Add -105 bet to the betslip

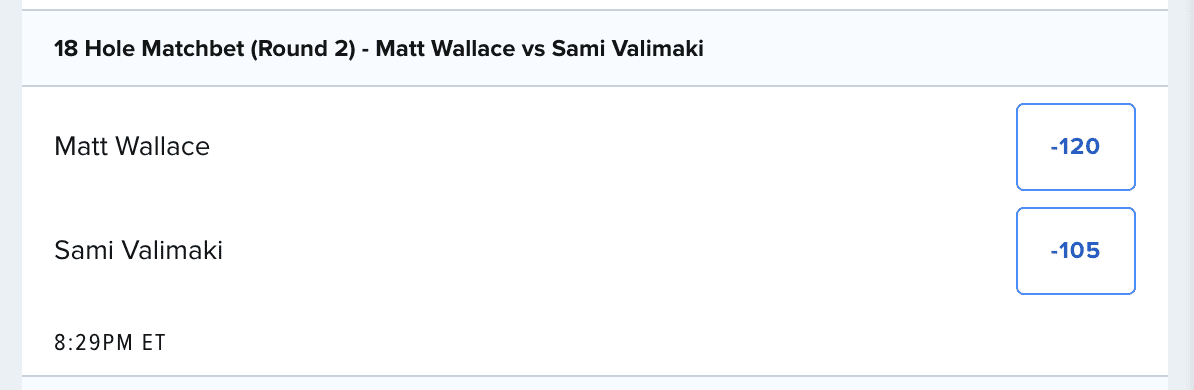coord(1075,251)
